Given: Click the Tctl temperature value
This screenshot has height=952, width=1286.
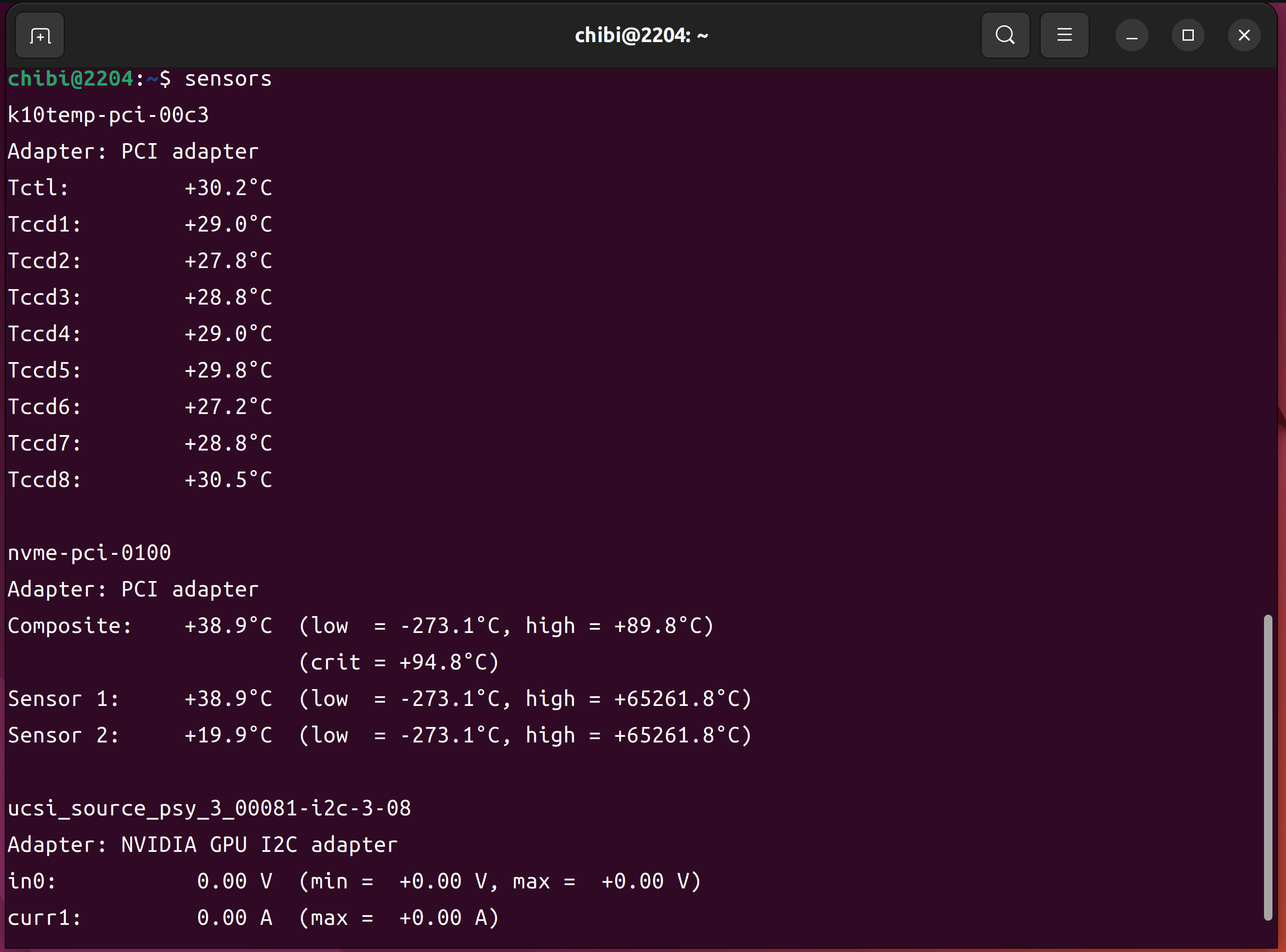Looking at the screenshot, I should pyautogui.click(x=228, y=188).
